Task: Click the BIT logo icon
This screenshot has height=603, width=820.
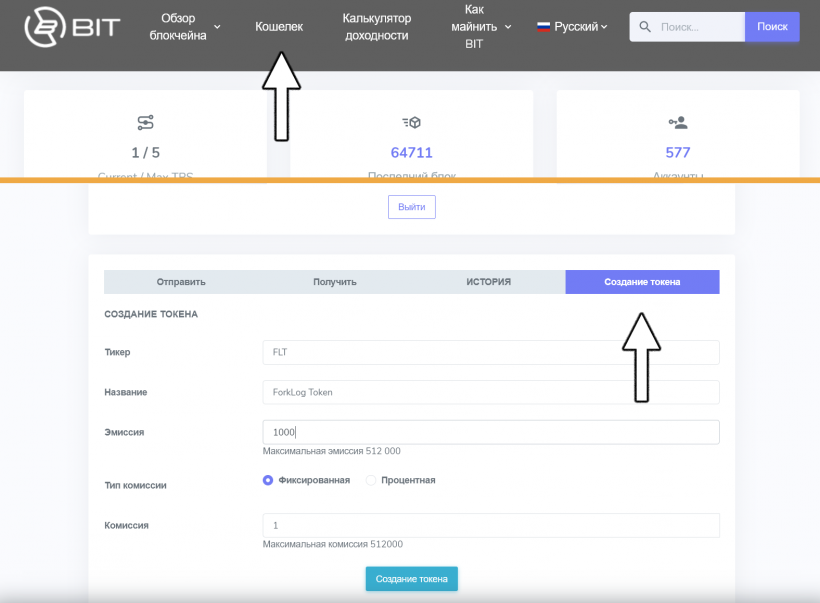Action: click(x=43, y=27)
